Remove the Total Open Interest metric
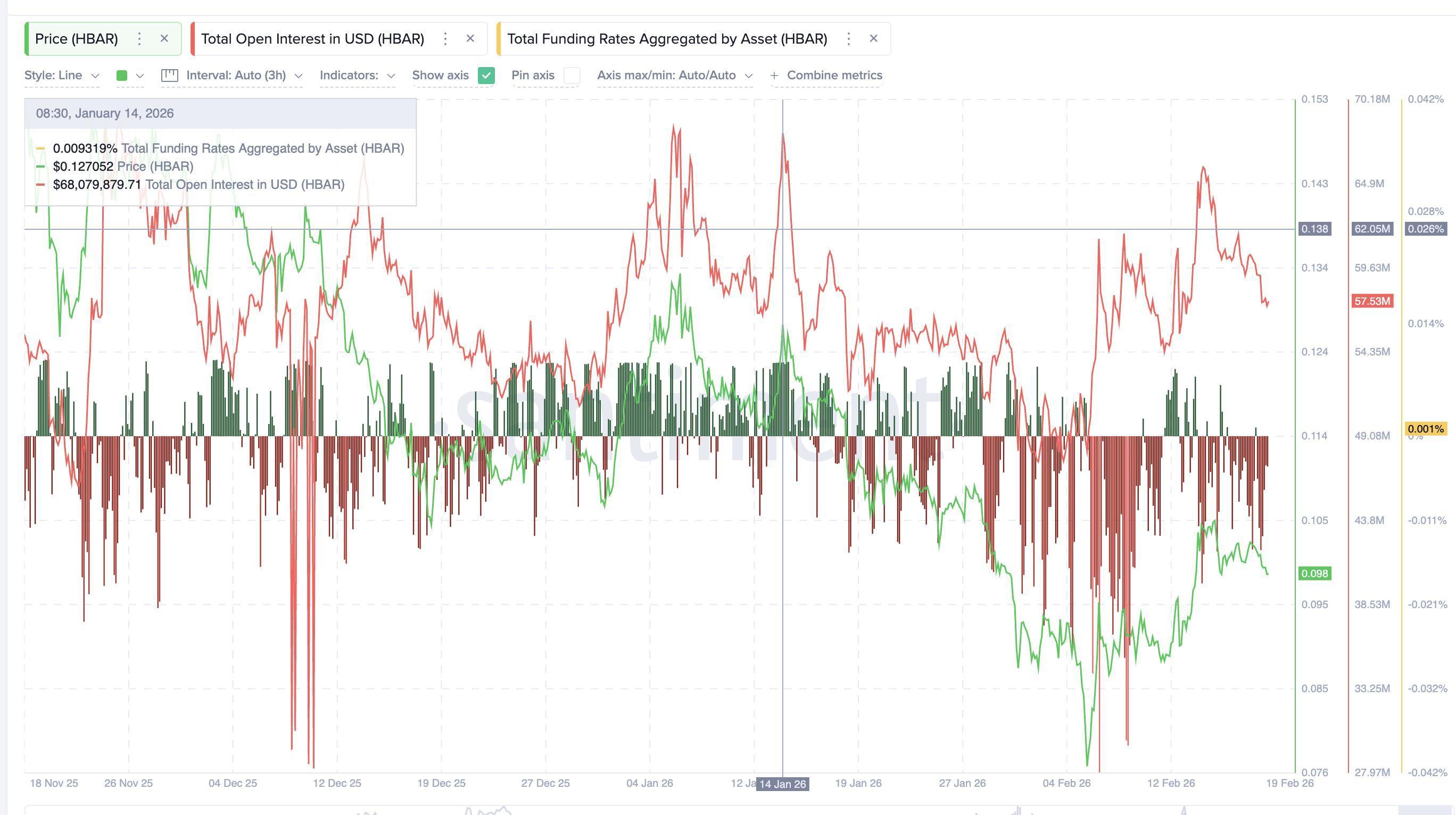 [x=471, y=38]
